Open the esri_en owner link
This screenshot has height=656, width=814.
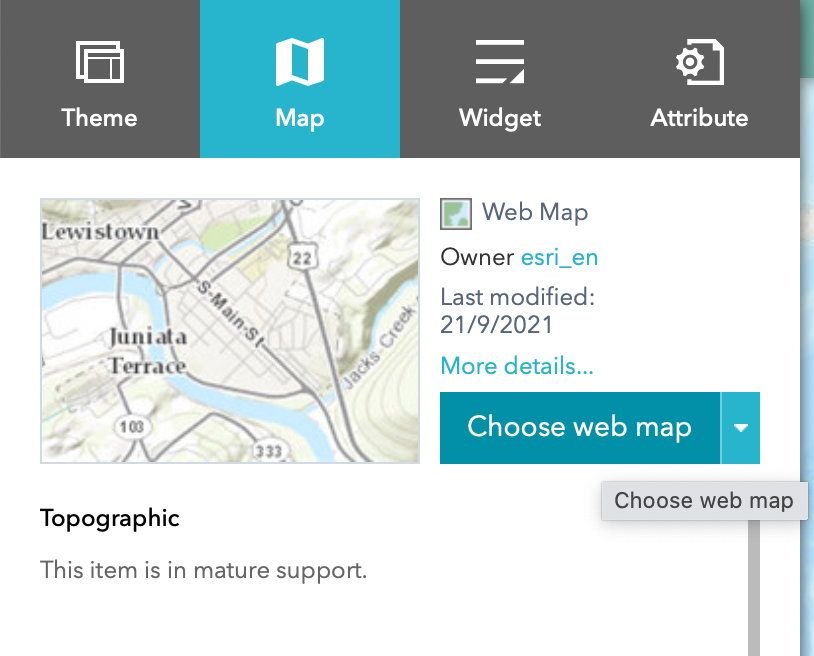pyautogui.click(x=559, y=257)
